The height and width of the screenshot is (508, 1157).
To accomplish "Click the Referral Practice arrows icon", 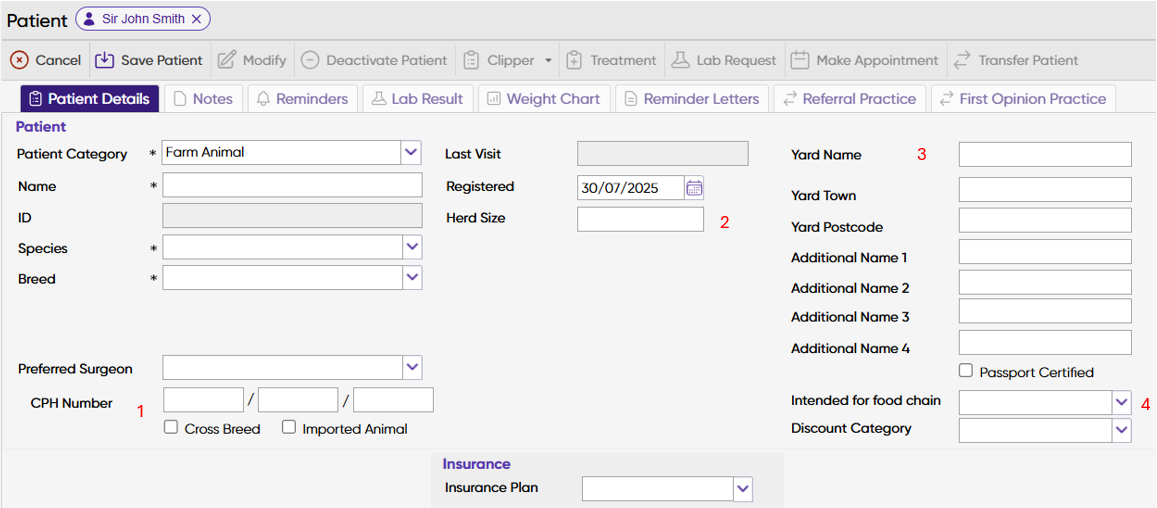I will (x=790, y=99).
